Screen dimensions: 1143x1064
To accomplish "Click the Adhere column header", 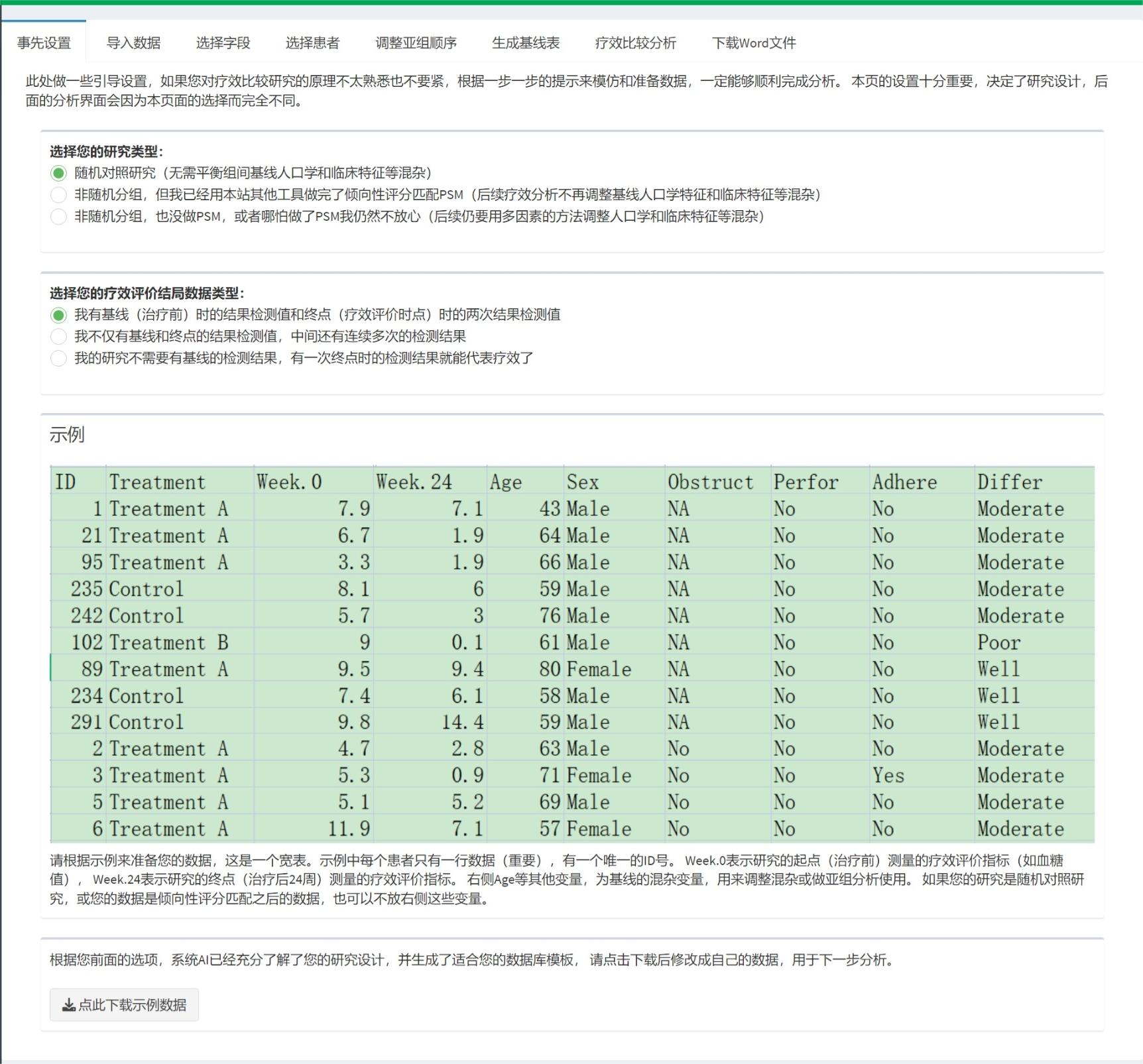I will tap(904, 482).
